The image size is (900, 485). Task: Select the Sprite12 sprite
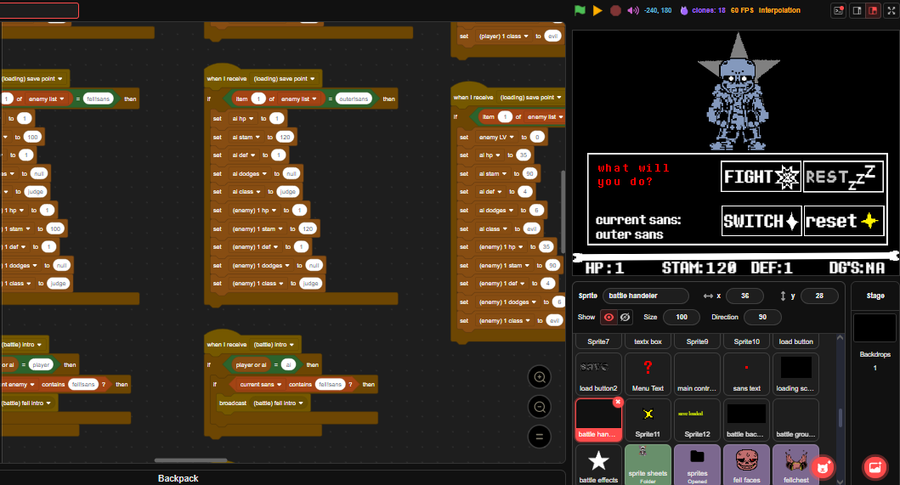tap(697, 420)
